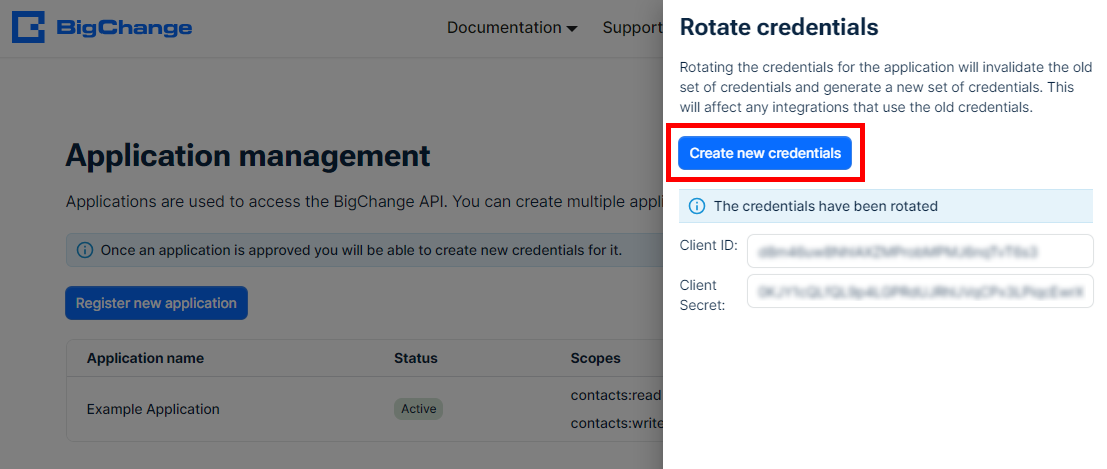
Task: Click the contacts:write scope text
Action: point(616,423)
